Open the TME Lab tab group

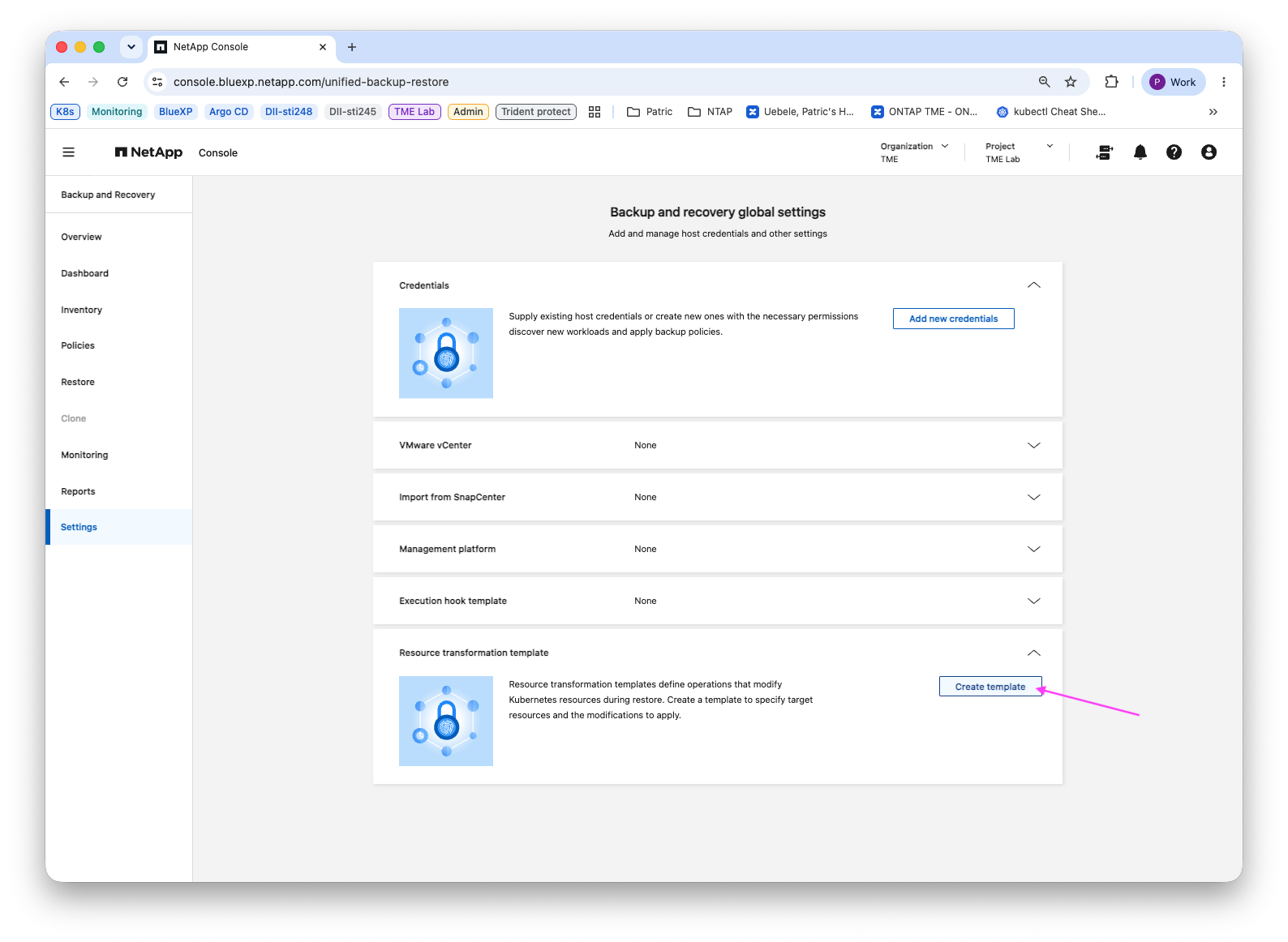click(x=414, y=112)
